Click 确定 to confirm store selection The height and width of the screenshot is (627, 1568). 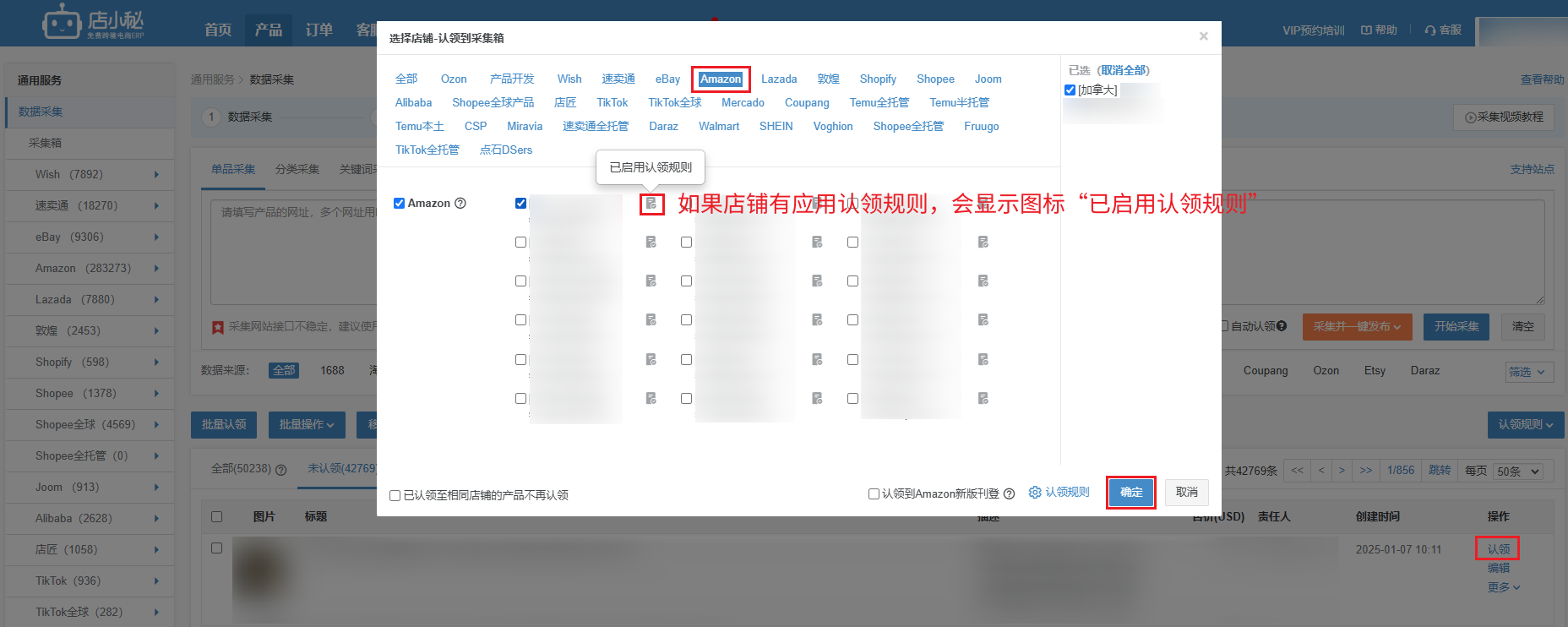coord(1131,492)
